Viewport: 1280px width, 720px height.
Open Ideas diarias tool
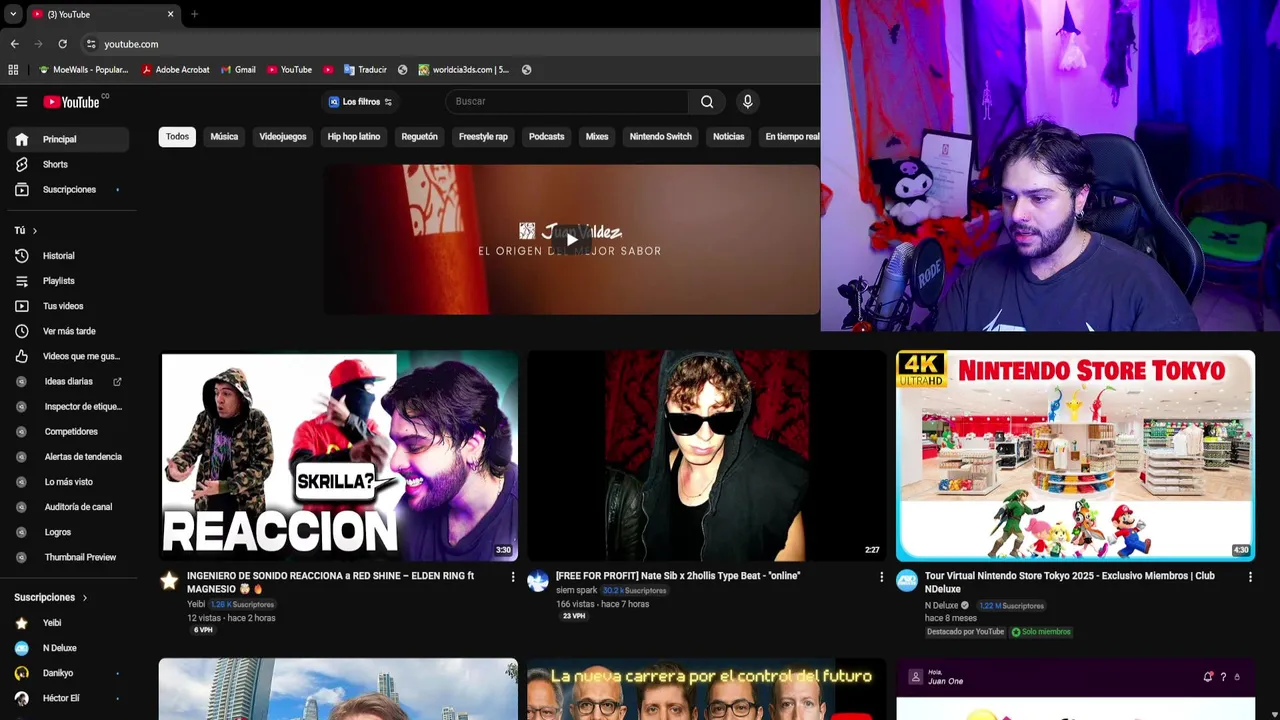[68, 381]
